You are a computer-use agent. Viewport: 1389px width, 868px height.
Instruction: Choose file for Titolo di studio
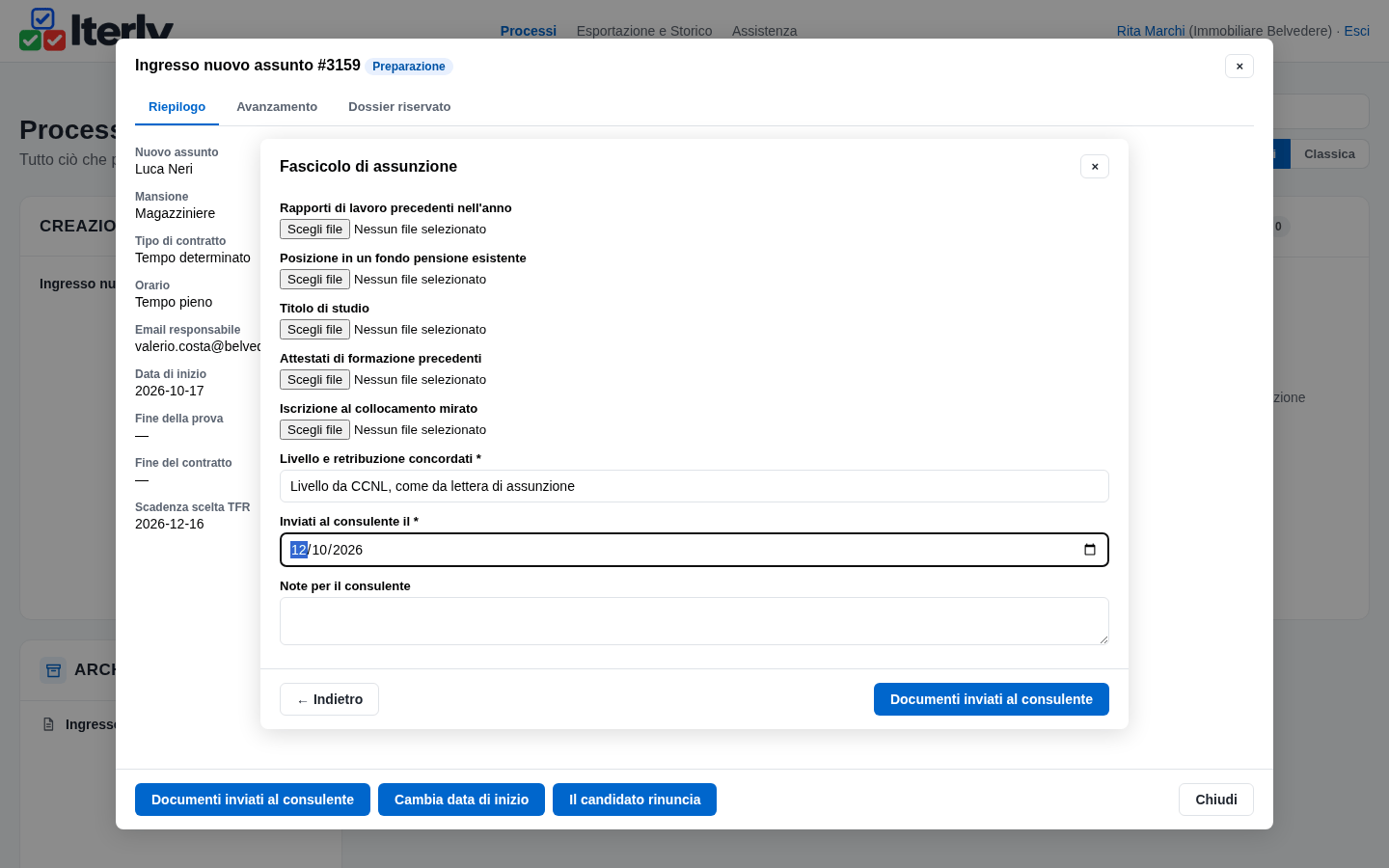click(x=314, y=330)
